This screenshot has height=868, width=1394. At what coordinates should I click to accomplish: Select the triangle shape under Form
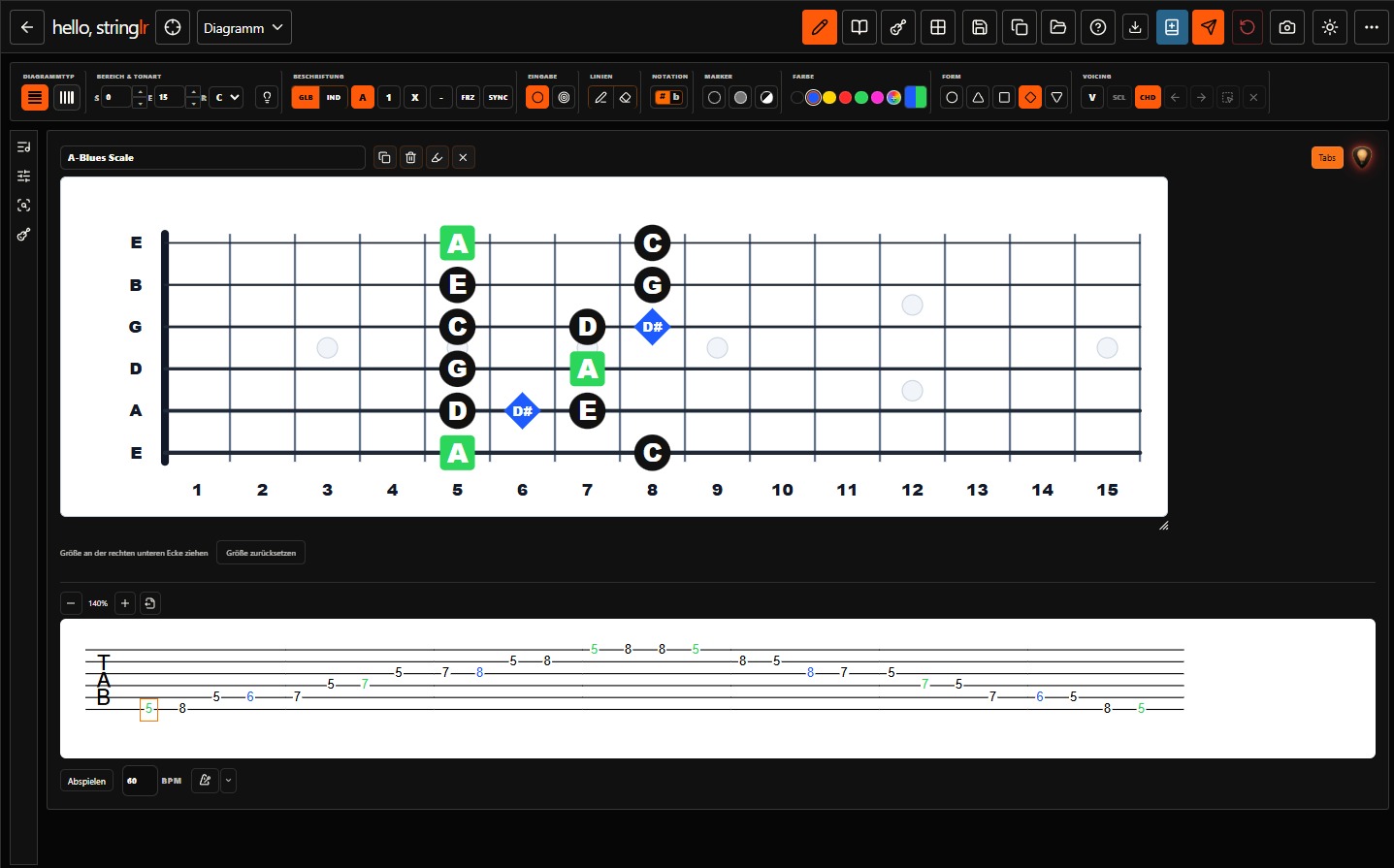pos(978,97)
